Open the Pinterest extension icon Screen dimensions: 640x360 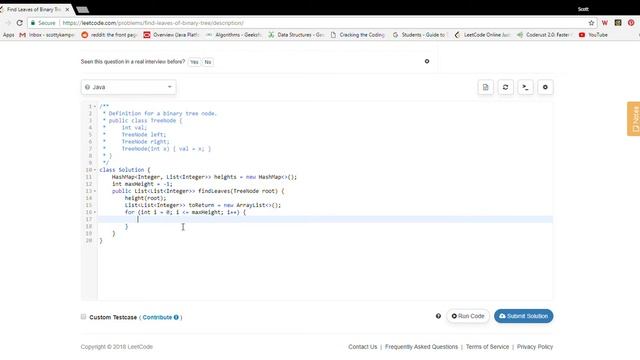tap(631, 23)
